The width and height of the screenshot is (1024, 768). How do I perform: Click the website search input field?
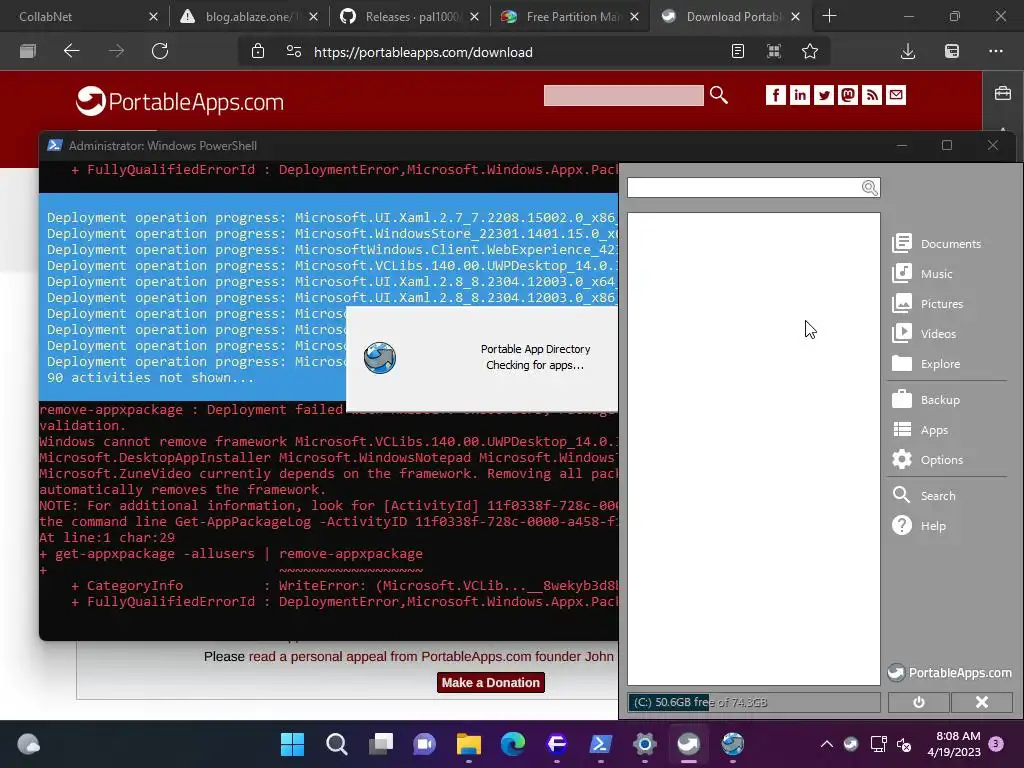pyautogui.click(x=624, y=95)
